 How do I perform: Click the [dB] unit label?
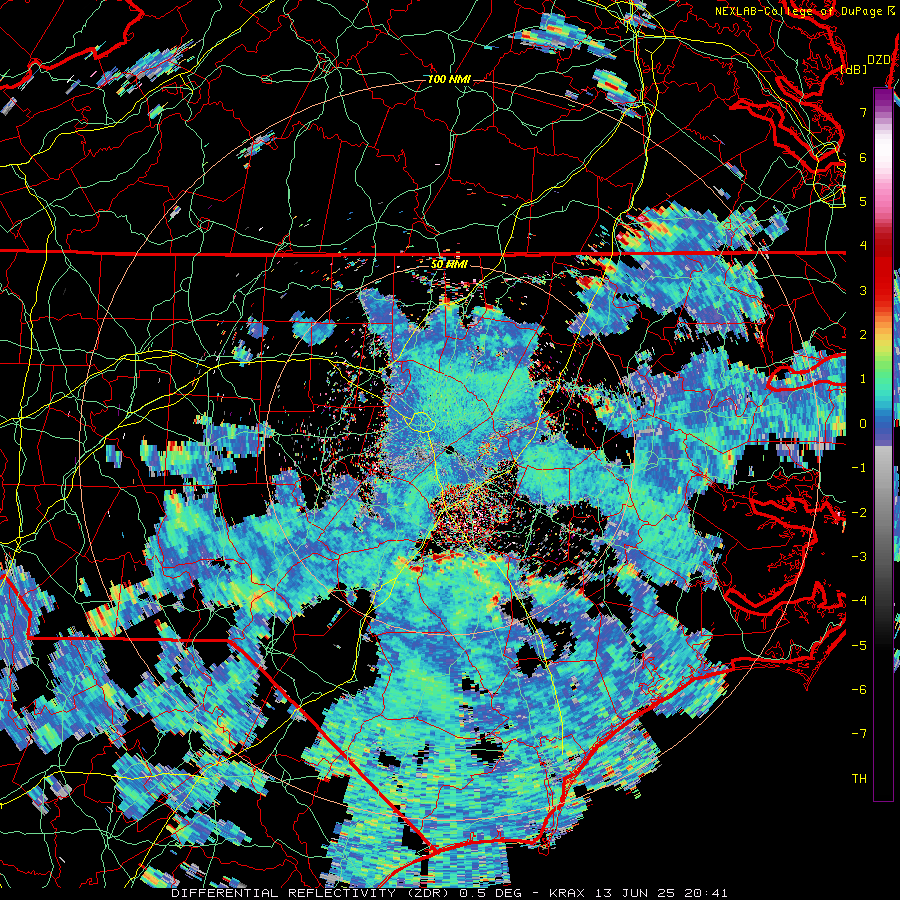854,69
